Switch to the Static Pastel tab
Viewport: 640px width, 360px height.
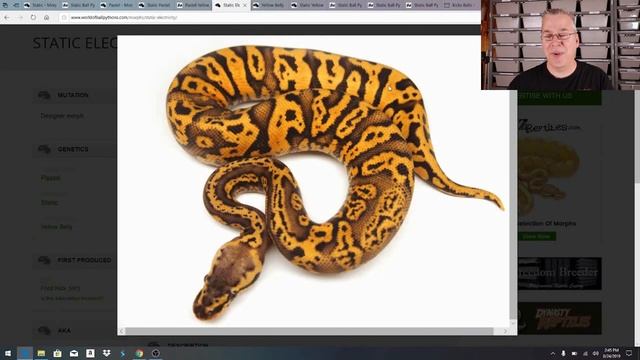(155, 5)
